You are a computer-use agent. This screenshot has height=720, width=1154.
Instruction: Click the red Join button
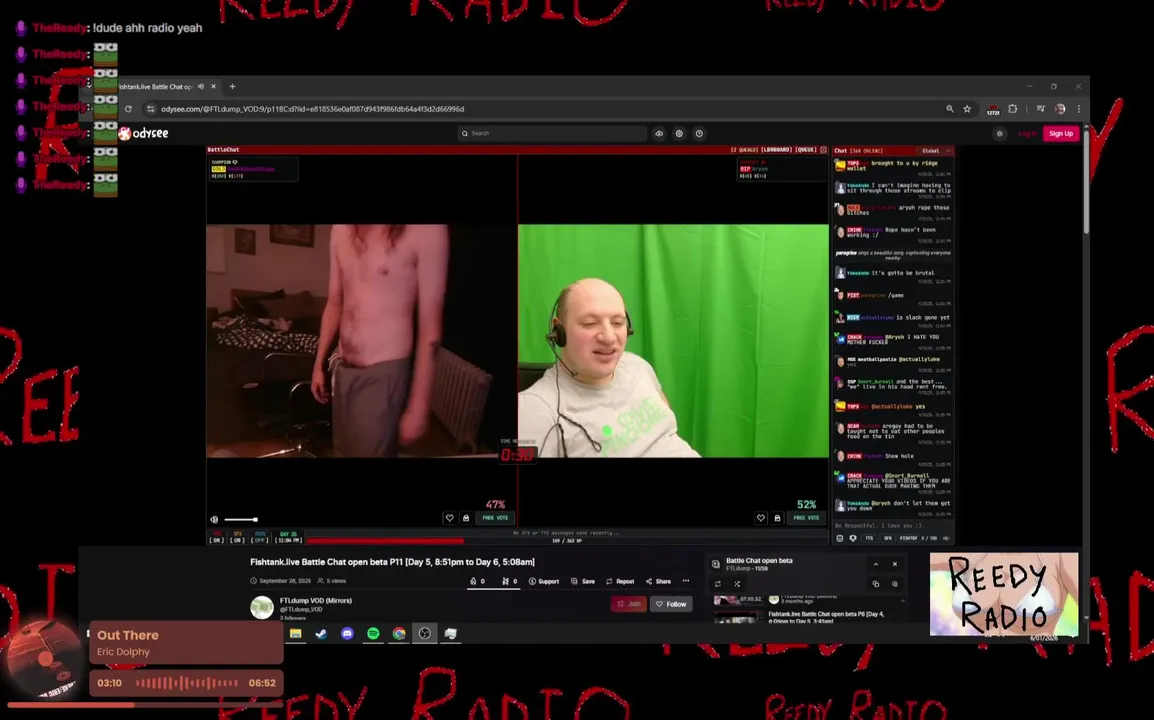click(629, 604)
